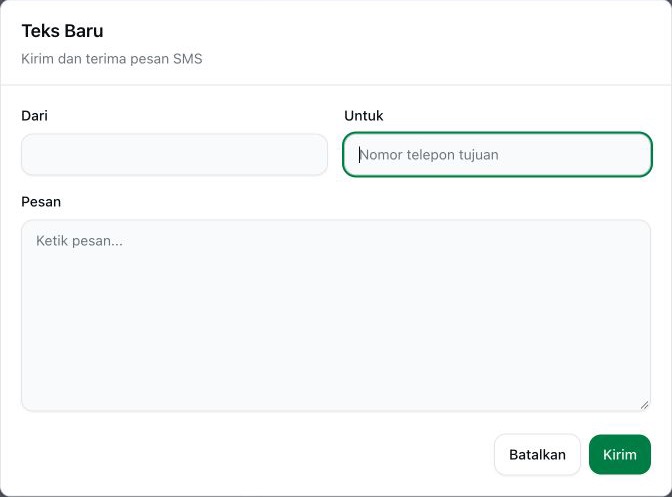
Task: Click the 'Pesan' label
Action: (41, 202)
